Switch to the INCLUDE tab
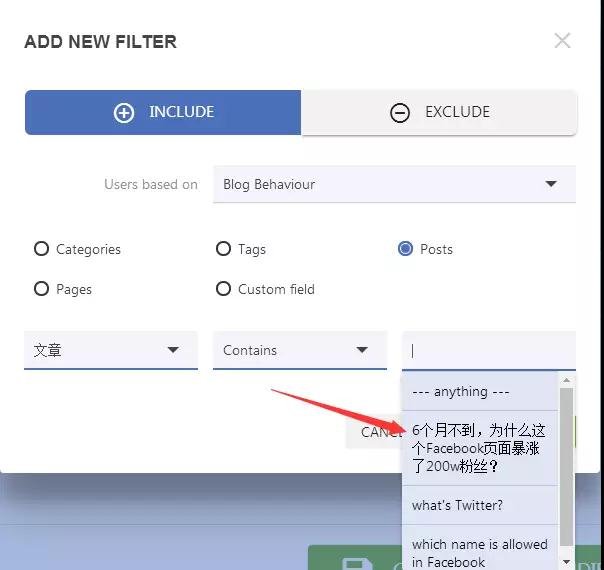Viewport: 604px width, 570px height. click(x=163, y=113)
